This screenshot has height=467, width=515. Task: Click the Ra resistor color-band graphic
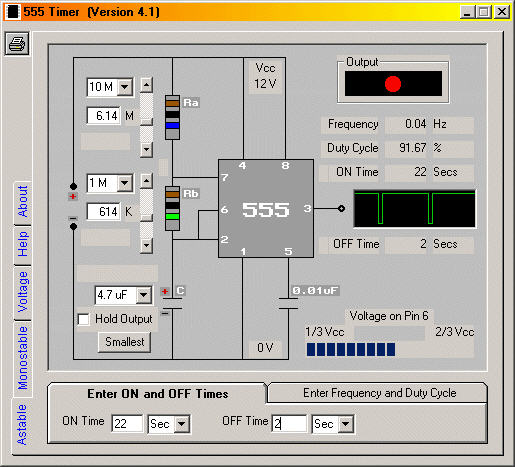click(x=172, y=117)
